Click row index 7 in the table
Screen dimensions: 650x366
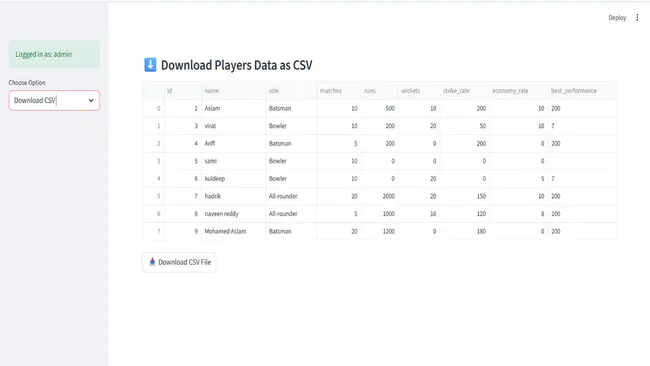154,231
